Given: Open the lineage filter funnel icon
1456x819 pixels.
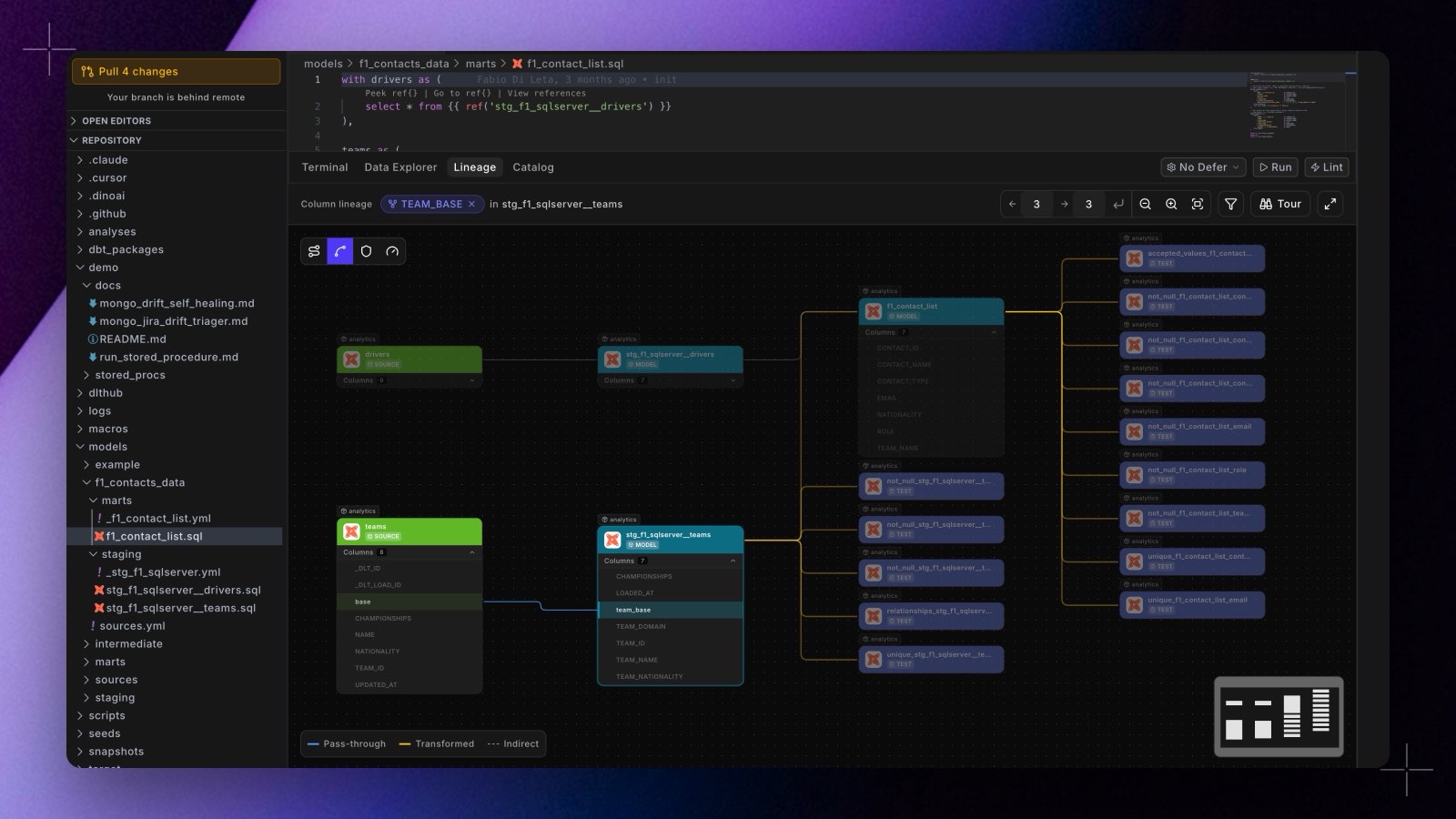Looking at the screenshot, I should 1230,204.
